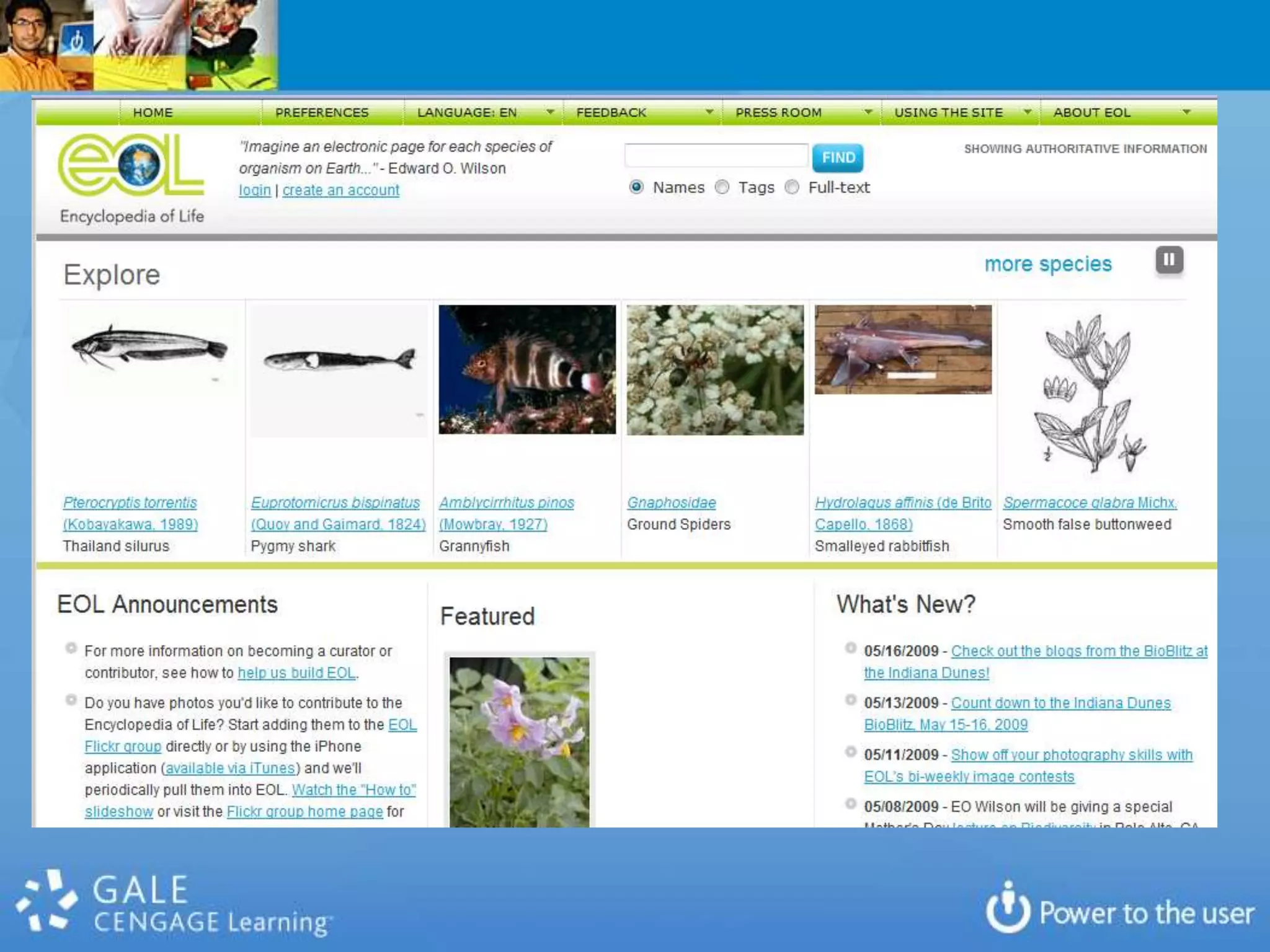Open the Preferences menu item
Viewport: 1270px width, 952px height.
coord(322,112)
